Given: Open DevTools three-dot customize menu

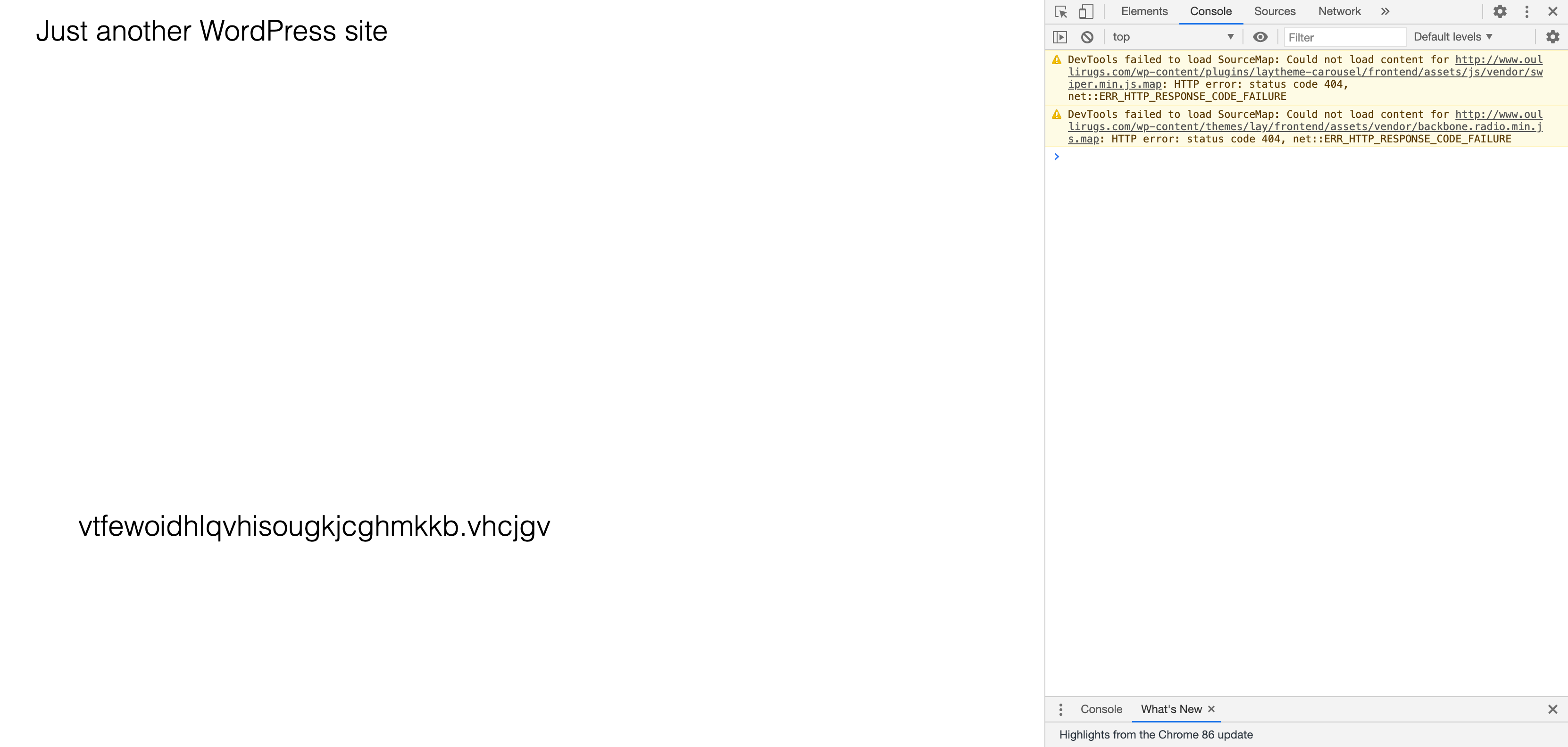Looking at the screenshot, I should pos(1526,12).
